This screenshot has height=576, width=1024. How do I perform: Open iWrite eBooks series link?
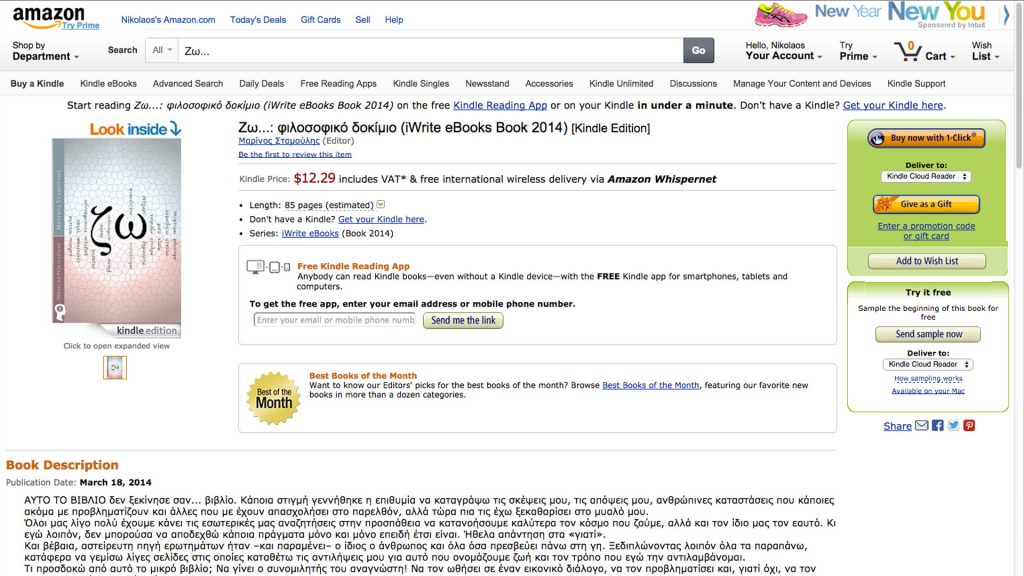point(310,233)
